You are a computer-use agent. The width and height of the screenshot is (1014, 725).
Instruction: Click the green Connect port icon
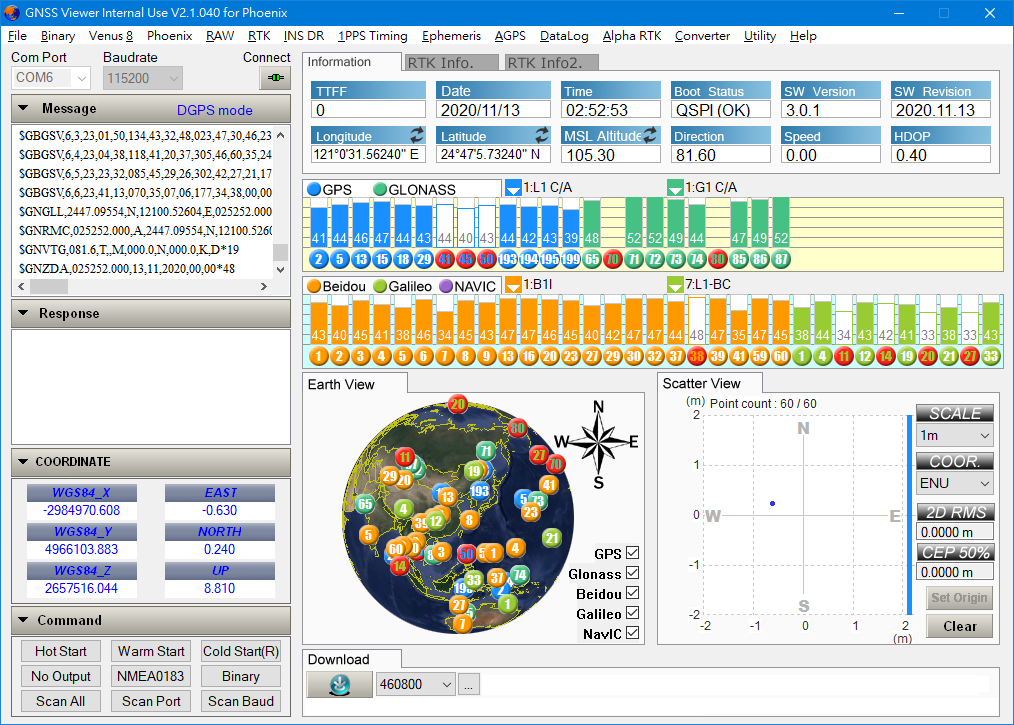point(275,78)
